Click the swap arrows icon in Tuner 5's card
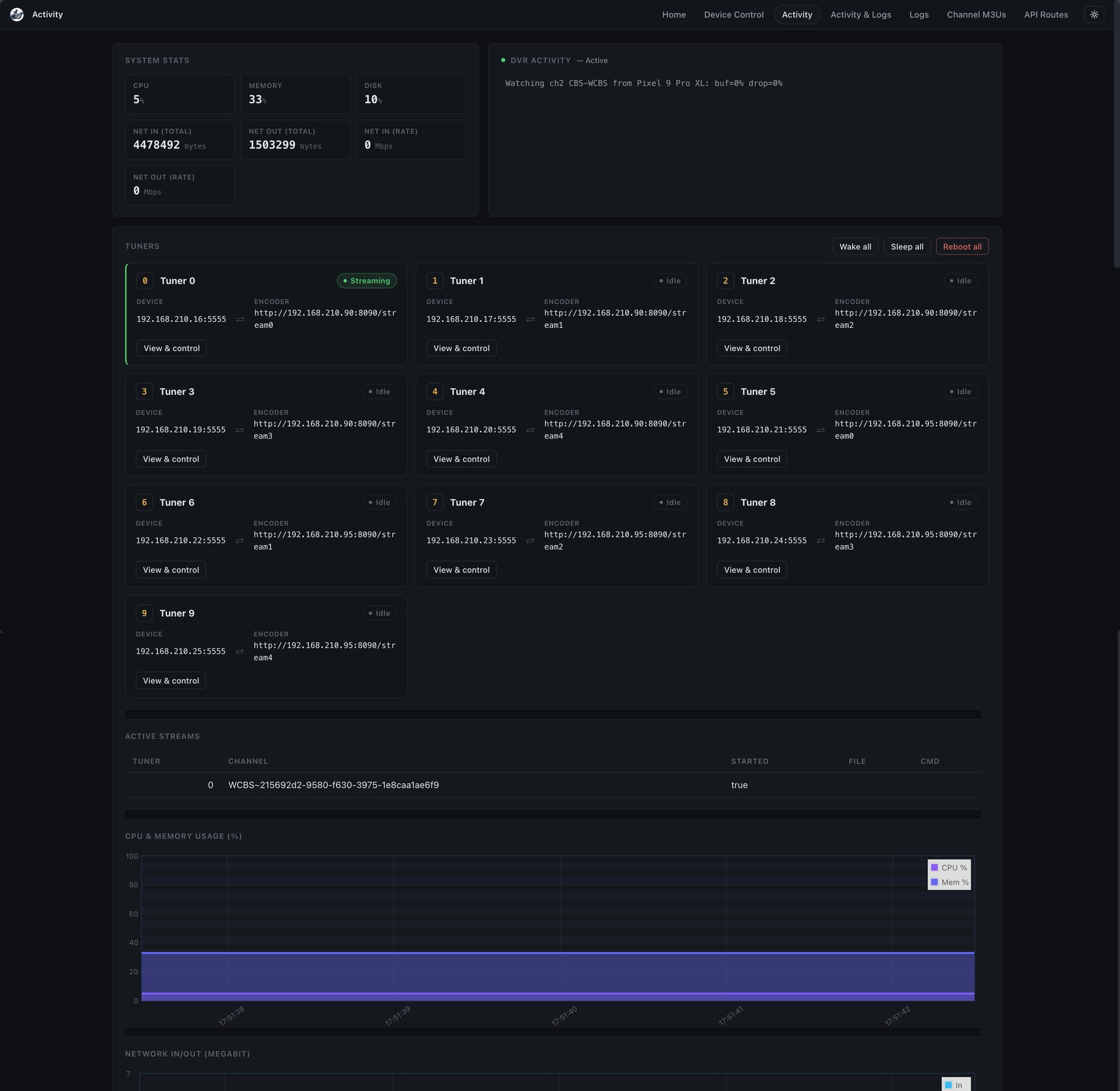The image size is (1120, 1091). pos(820,430)
